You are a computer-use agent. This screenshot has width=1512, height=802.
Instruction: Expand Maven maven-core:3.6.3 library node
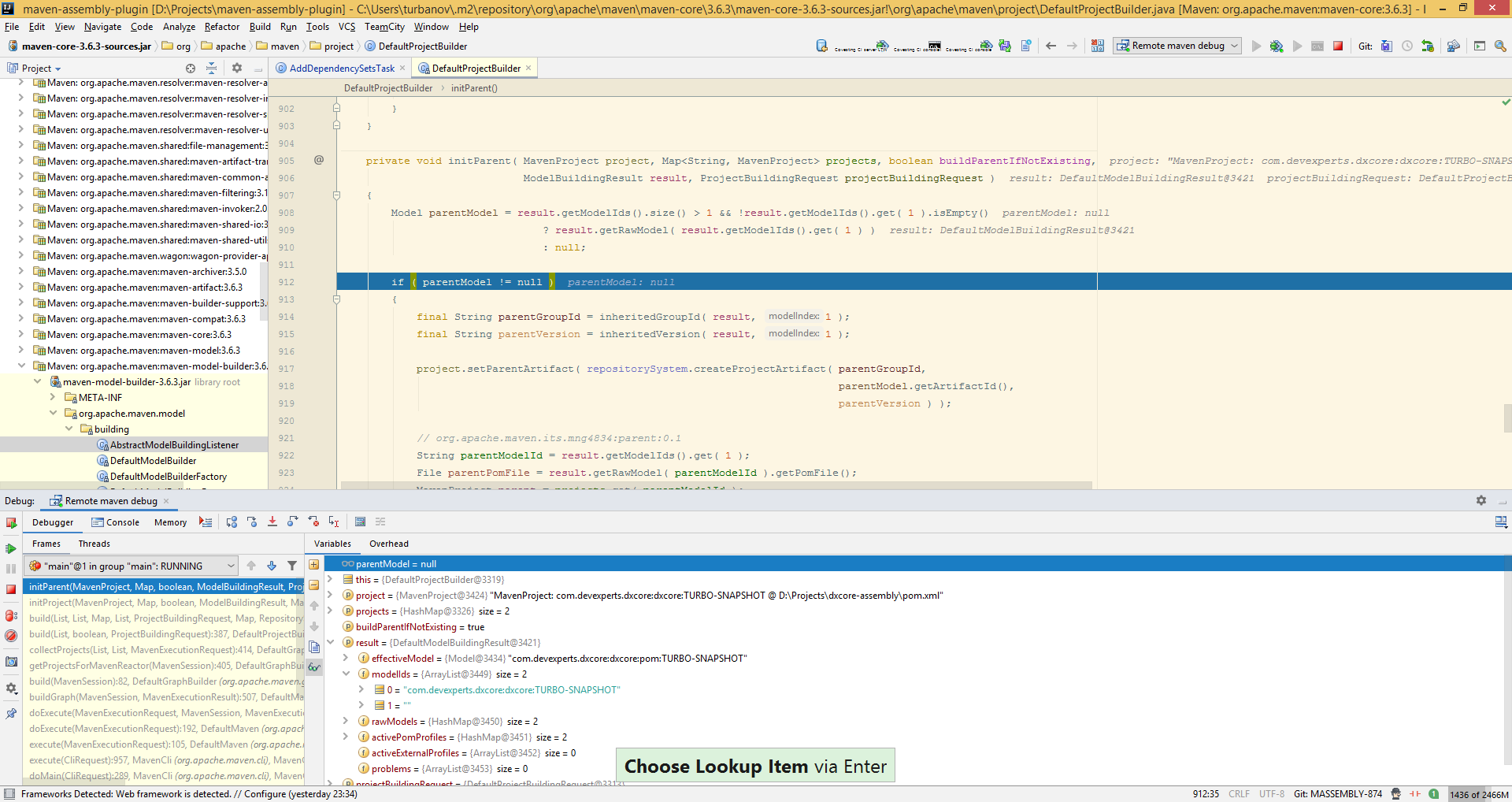pos(21,335)
